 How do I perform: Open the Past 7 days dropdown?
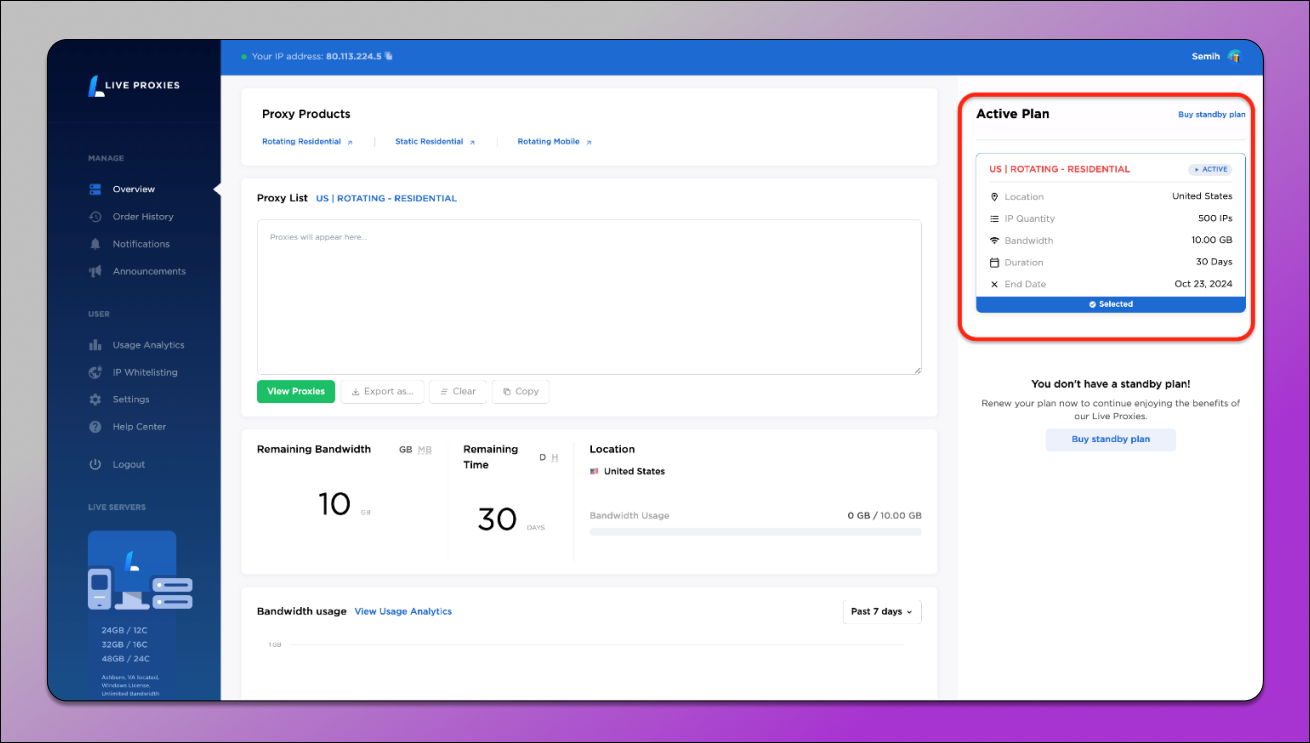882,611
